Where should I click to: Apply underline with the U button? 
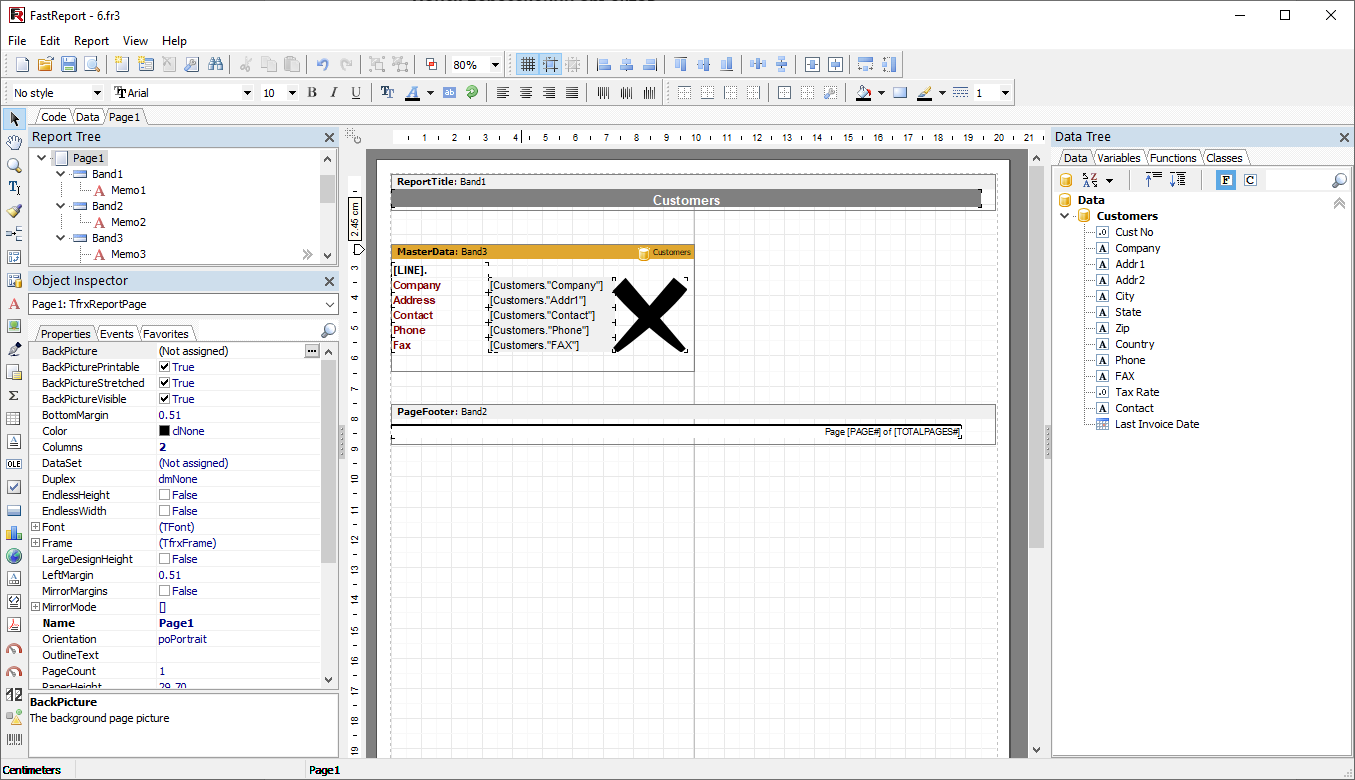[356, 93]
